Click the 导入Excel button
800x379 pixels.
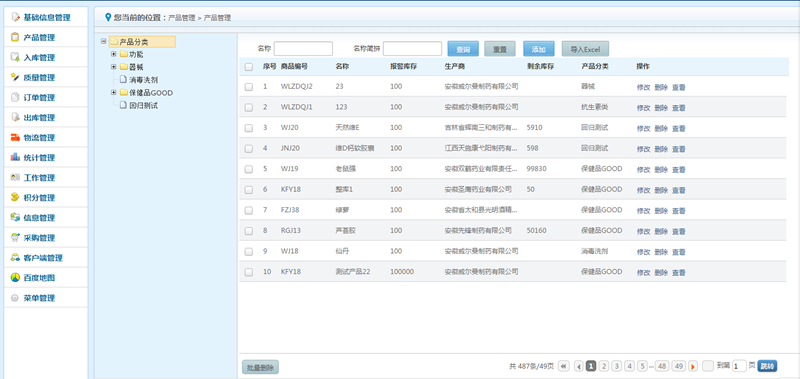point(585,49)
